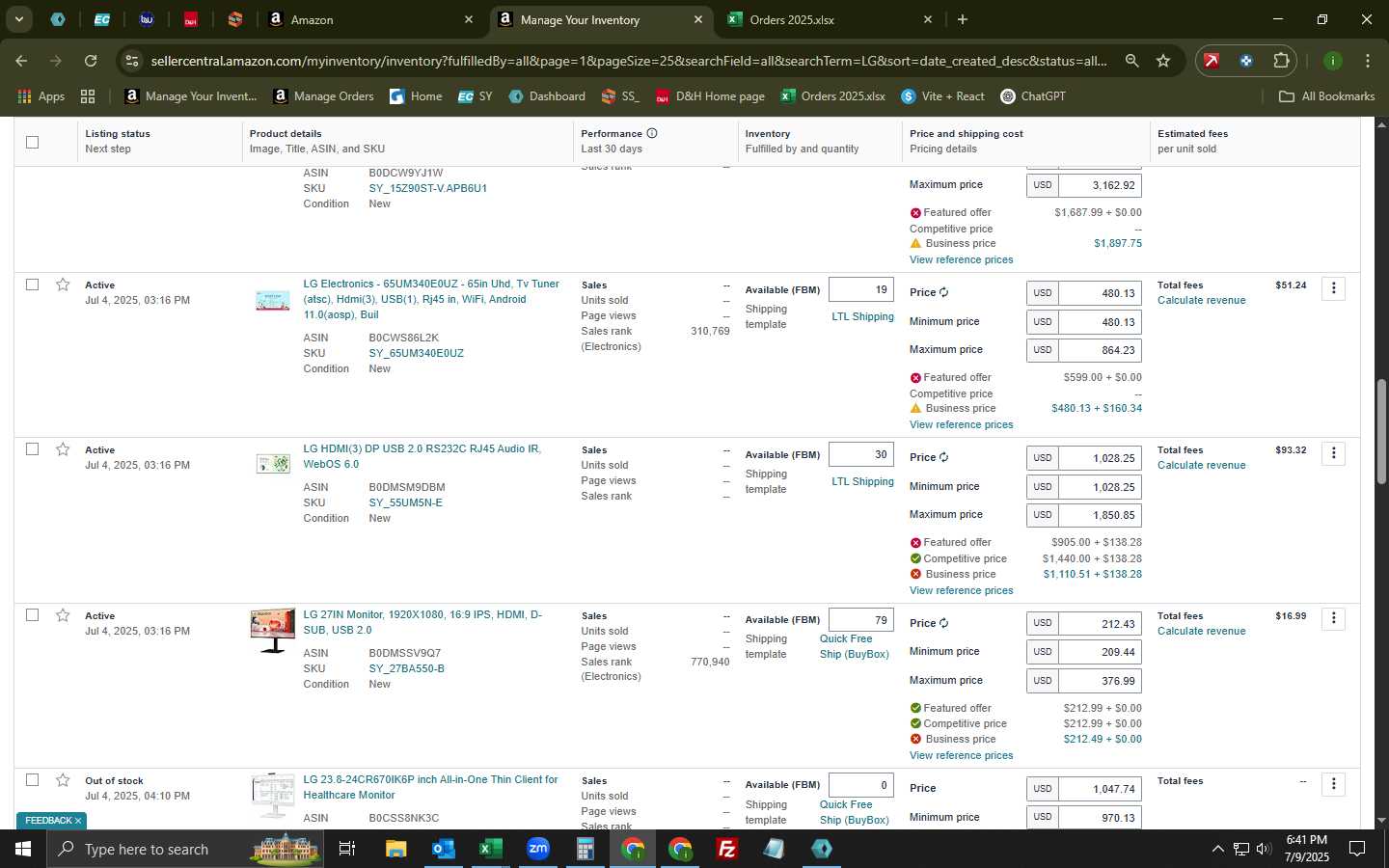Reload the Seller Central page

(91, 61)
